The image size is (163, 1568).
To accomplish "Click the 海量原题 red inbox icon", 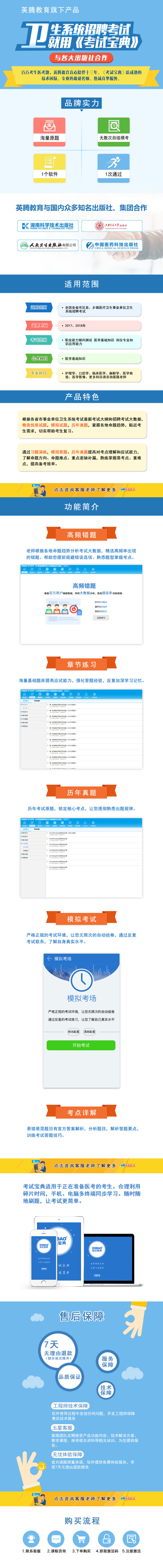I will pyautogui.click(x=49, y=126).
